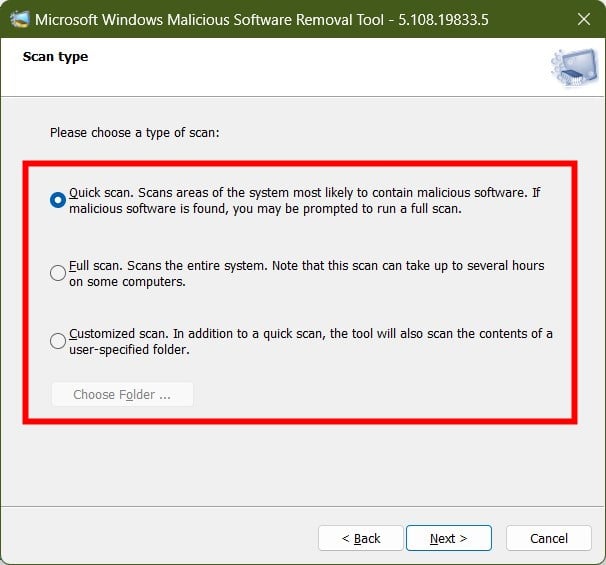Go back with the Back button
The height and width of the screenshot is (565, 606).
[x=361, y=538]
